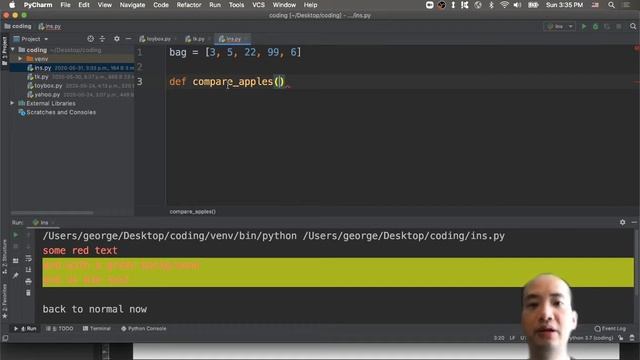The height and width of the screenshot is (360, 640).
Task: Click the python interpreter path in Run output
Action: [x=169, y=236]
